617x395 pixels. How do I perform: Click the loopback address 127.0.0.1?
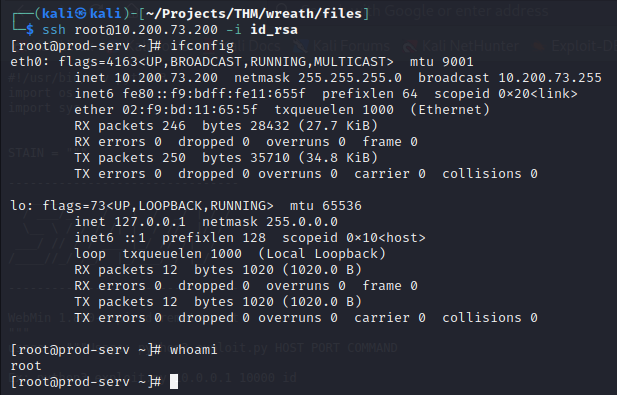tap(150, 222)
